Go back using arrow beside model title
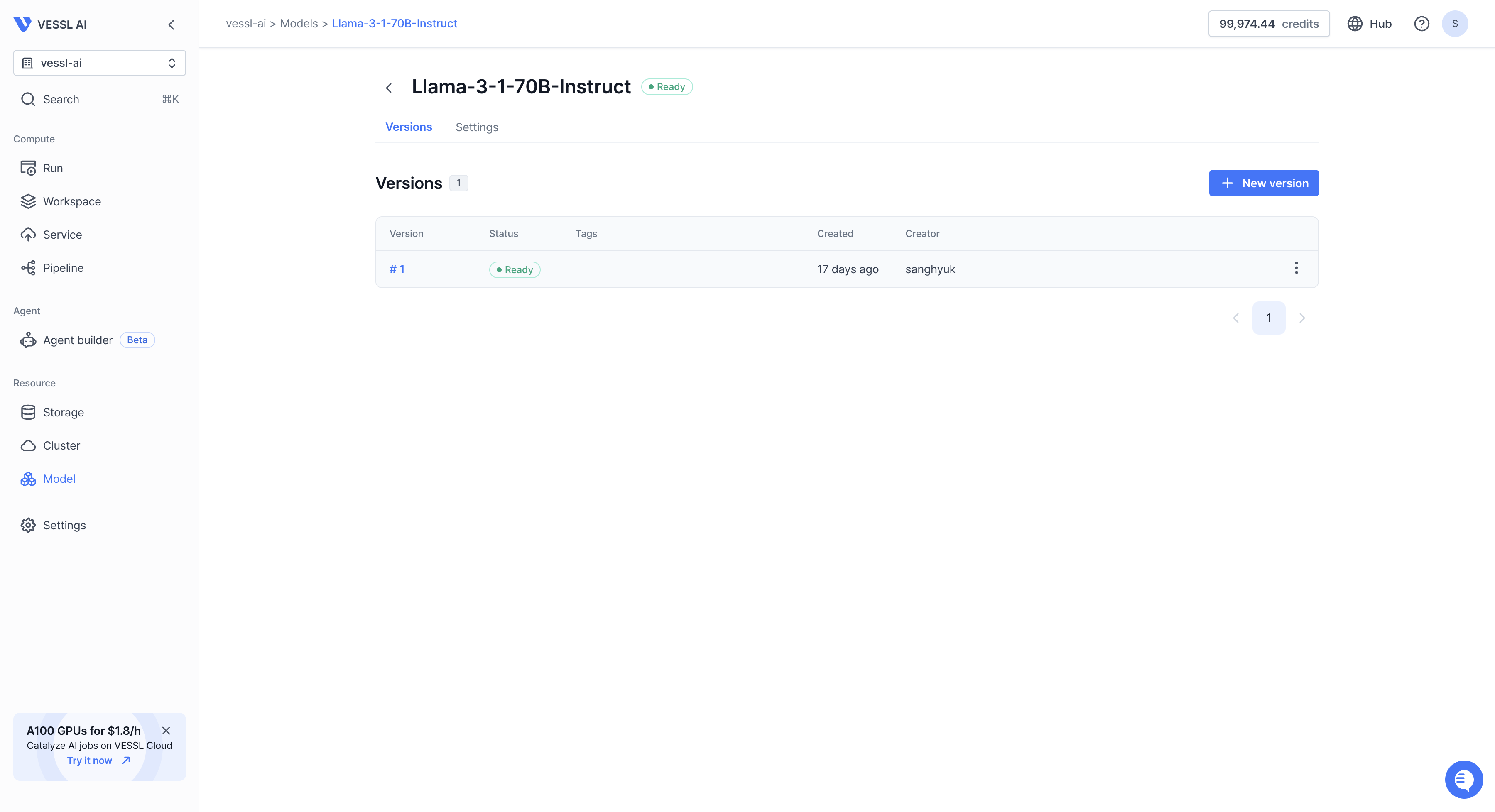 [389, 88]
